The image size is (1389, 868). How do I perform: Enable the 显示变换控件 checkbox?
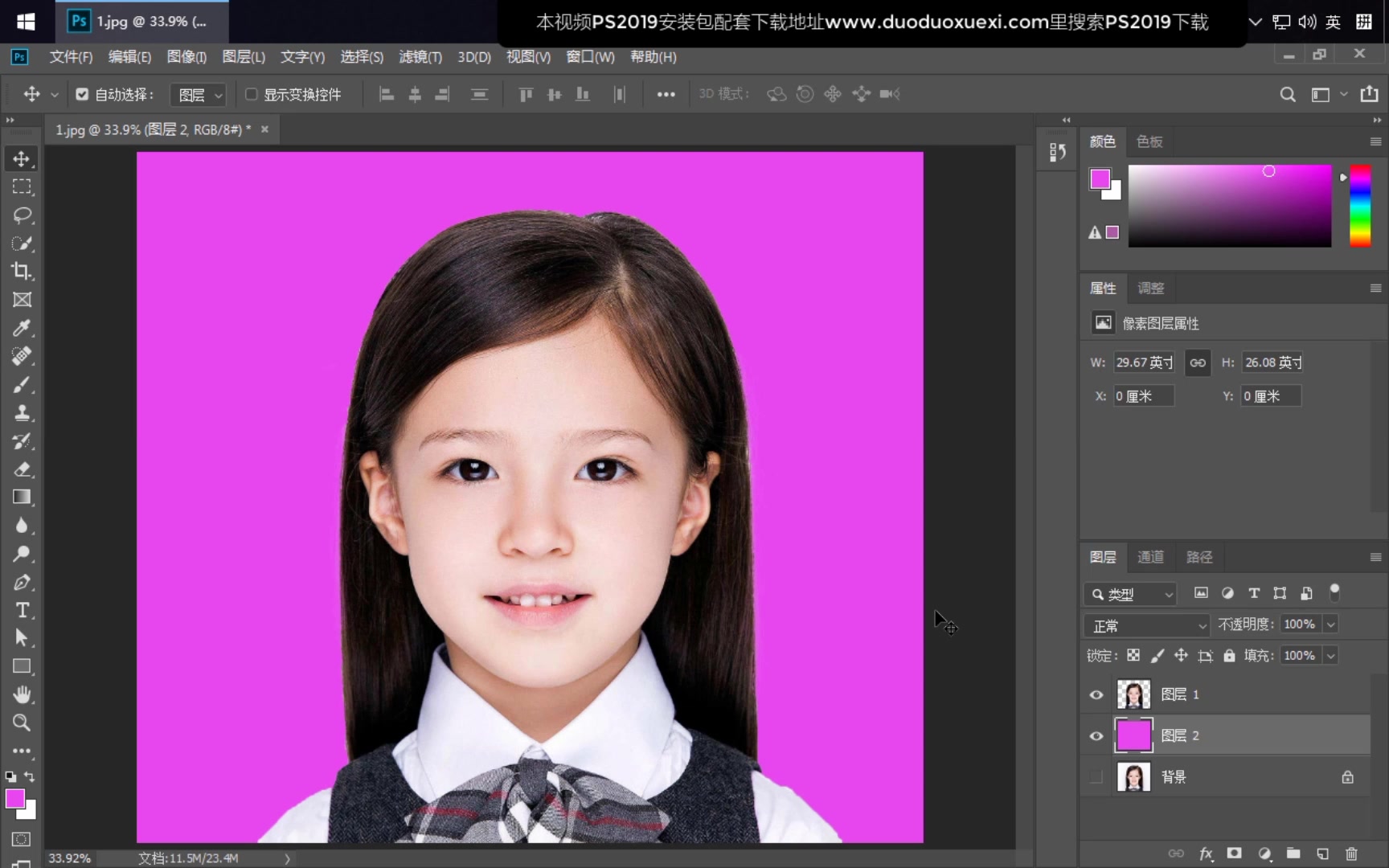click(251, 94)
